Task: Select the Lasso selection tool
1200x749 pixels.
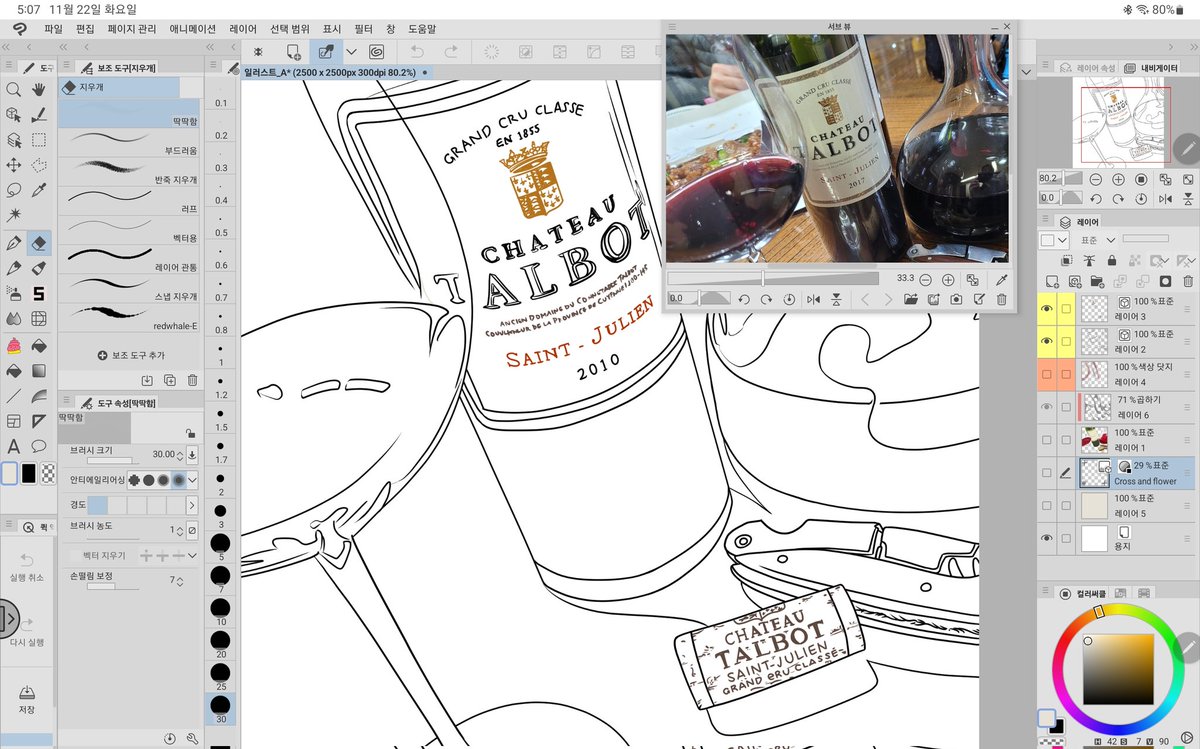Action: [14, 190]
